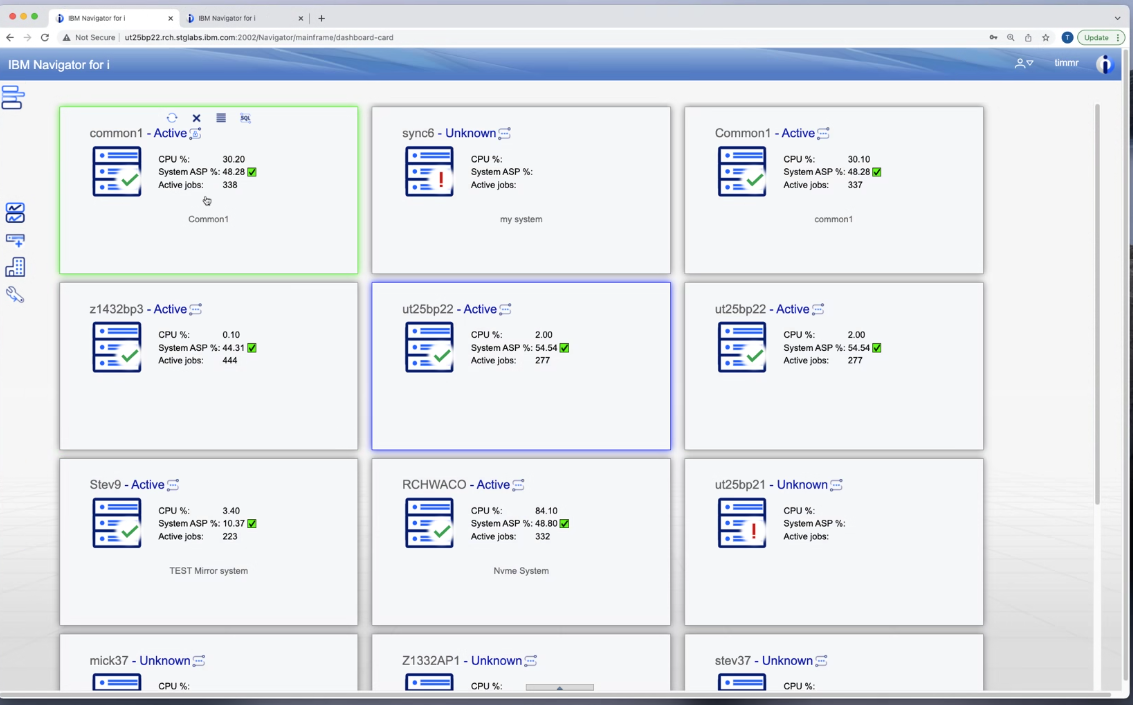
Task: Open the navigation menu icon at top of sidebar
Action: point(13,98)
